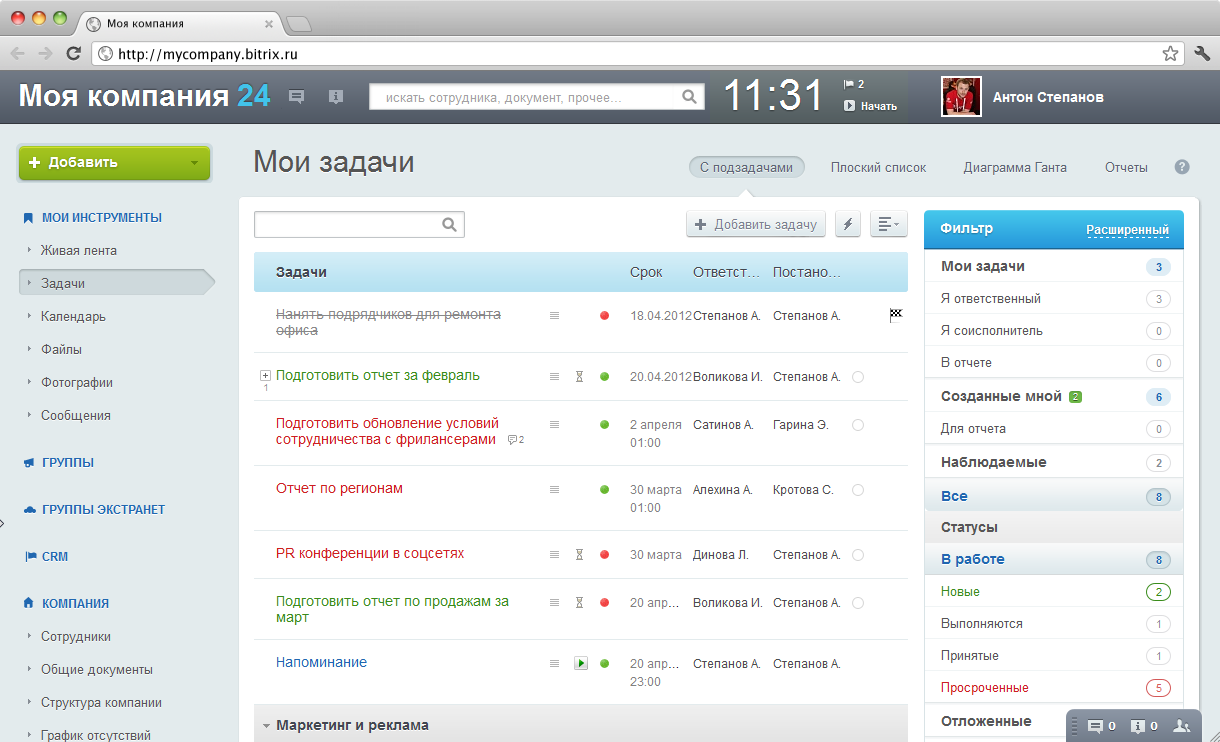Open the help question mark icon

pos(1182,167)
